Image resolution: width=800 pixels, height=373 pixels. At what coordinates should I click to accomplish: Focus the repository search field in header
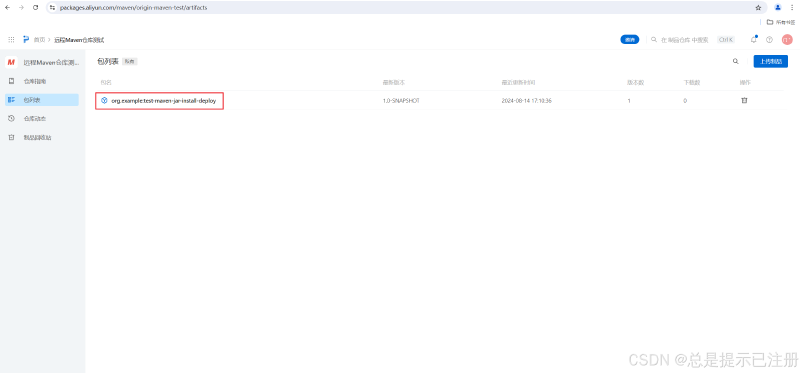click(684, 40)
